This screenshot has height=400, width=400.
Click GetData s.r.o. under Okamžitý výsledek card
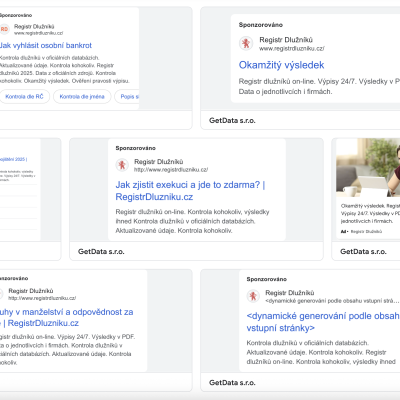click(232, 120)
